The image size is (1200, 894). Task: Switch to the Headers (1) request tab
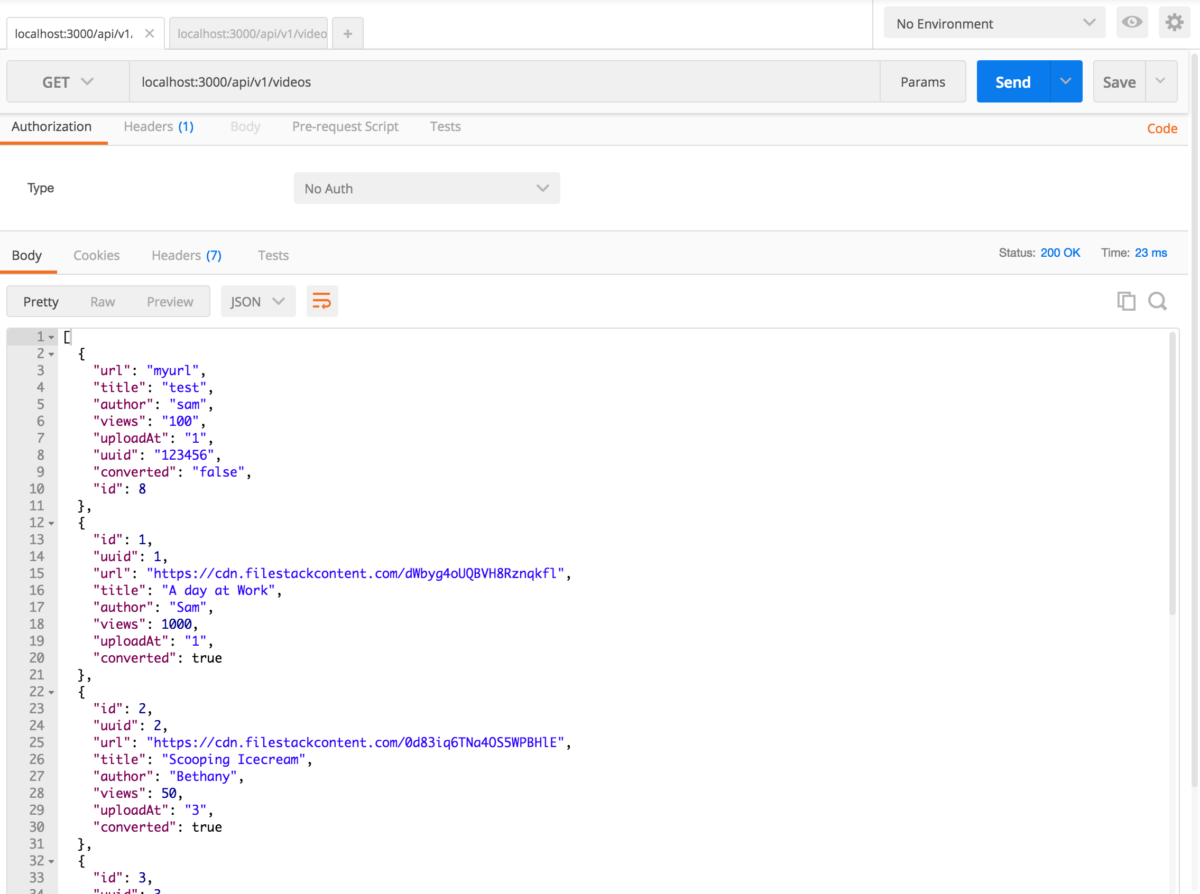click(x=158, y=126)
